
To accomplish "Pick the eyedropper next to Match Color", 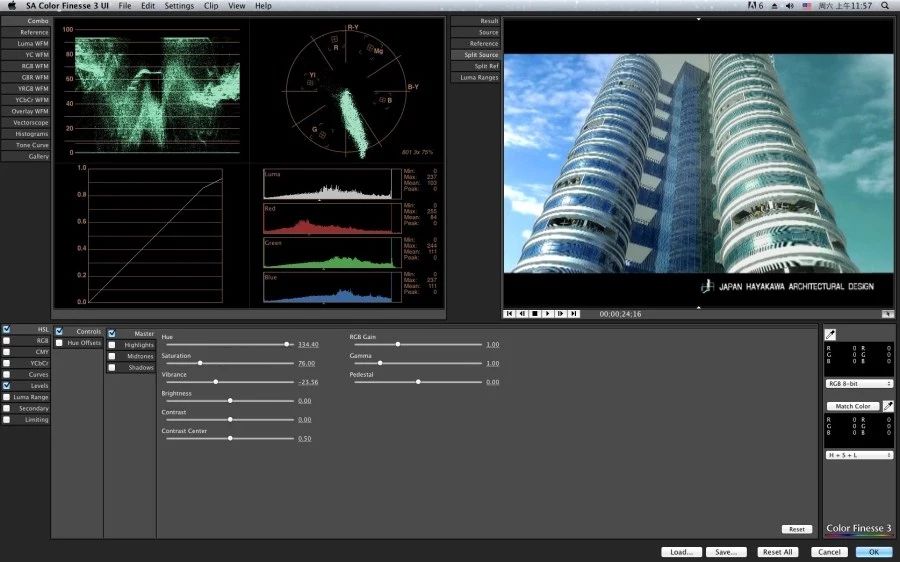I will pos(888,406).
